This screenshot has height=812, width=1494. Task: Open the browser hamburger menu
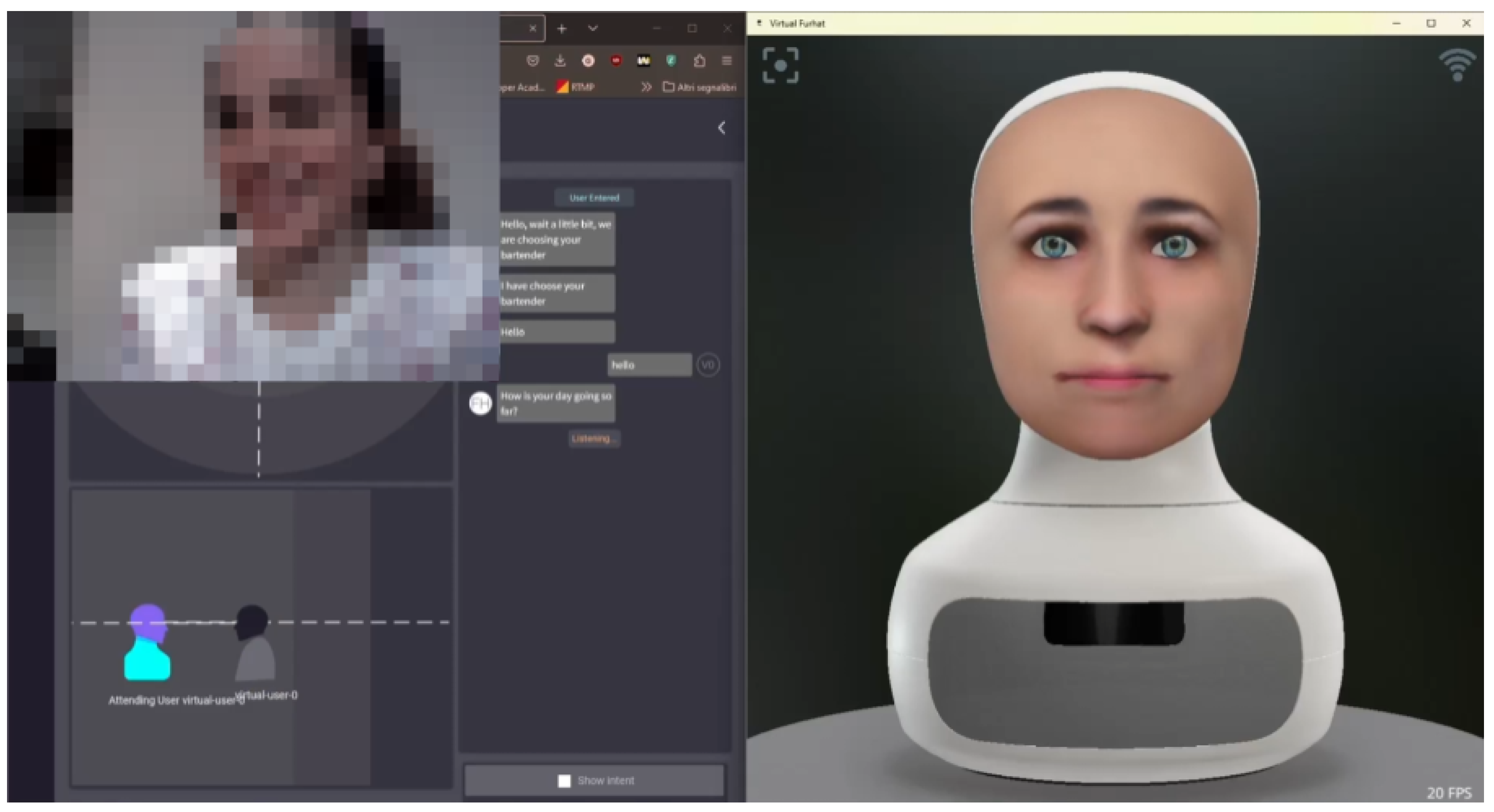pos(726,61)
